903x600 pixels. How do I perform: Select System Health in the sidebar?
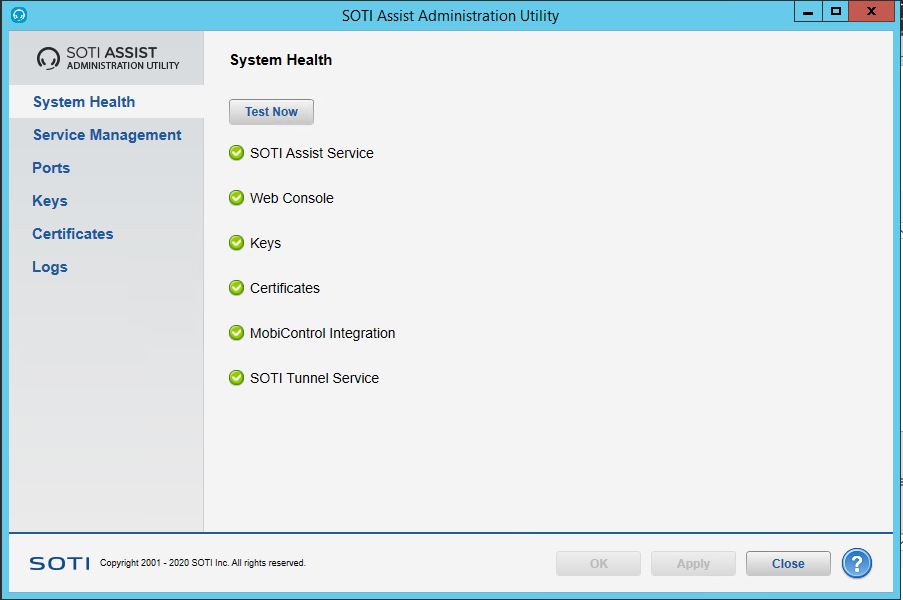84,102
